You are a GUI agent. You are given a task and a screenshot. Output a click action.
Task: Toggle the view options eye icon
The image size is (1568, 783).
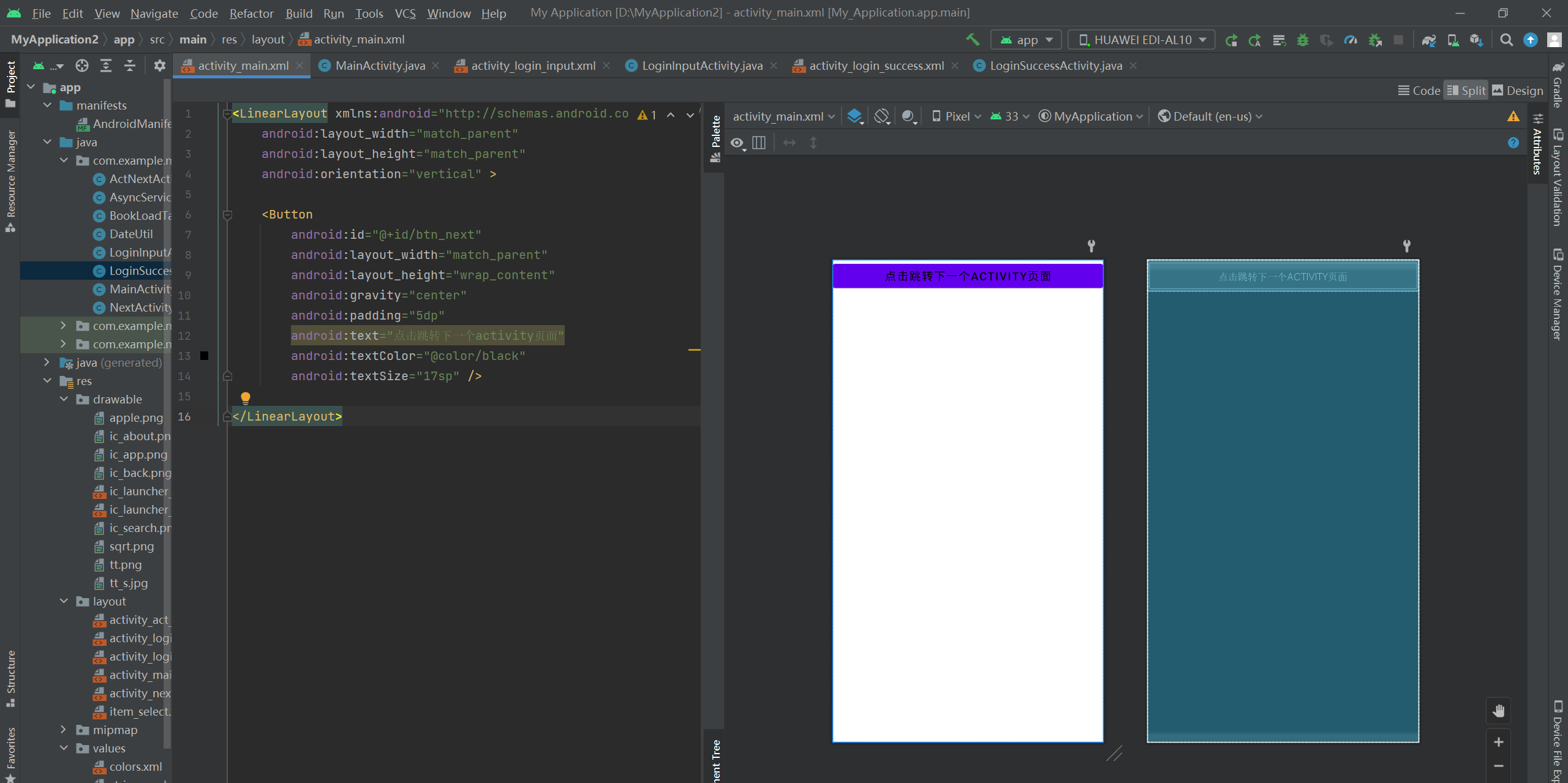737,143
